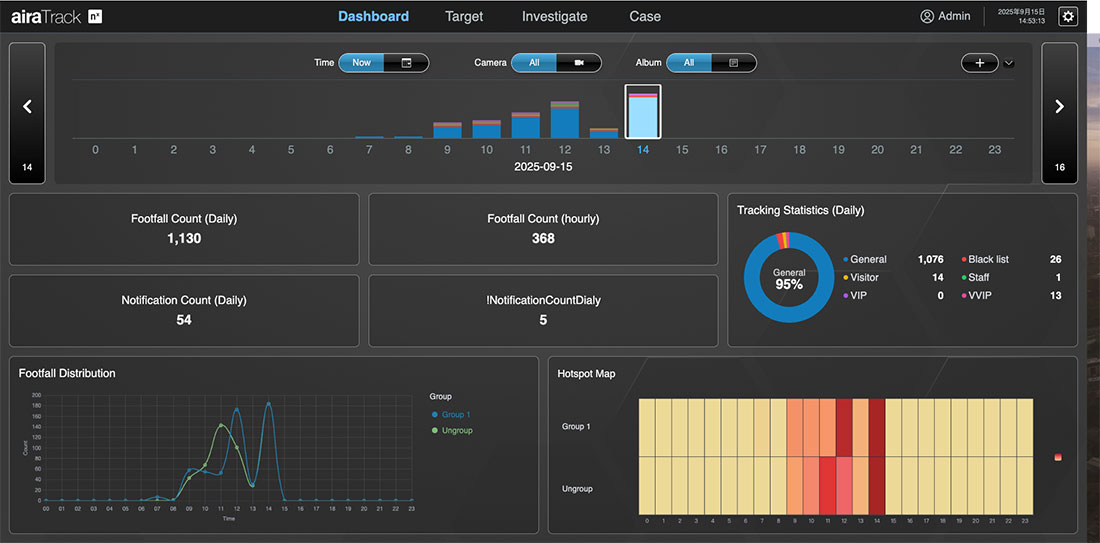1100x543 pixels.
Task: Go to next day with right arrow
Action: pyautogui.click(x=1059, y=107)
